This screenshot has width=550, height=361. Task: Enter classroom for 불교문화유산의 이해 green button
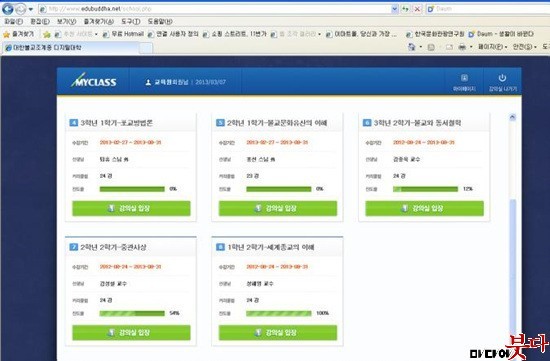(x=278, y=208)
